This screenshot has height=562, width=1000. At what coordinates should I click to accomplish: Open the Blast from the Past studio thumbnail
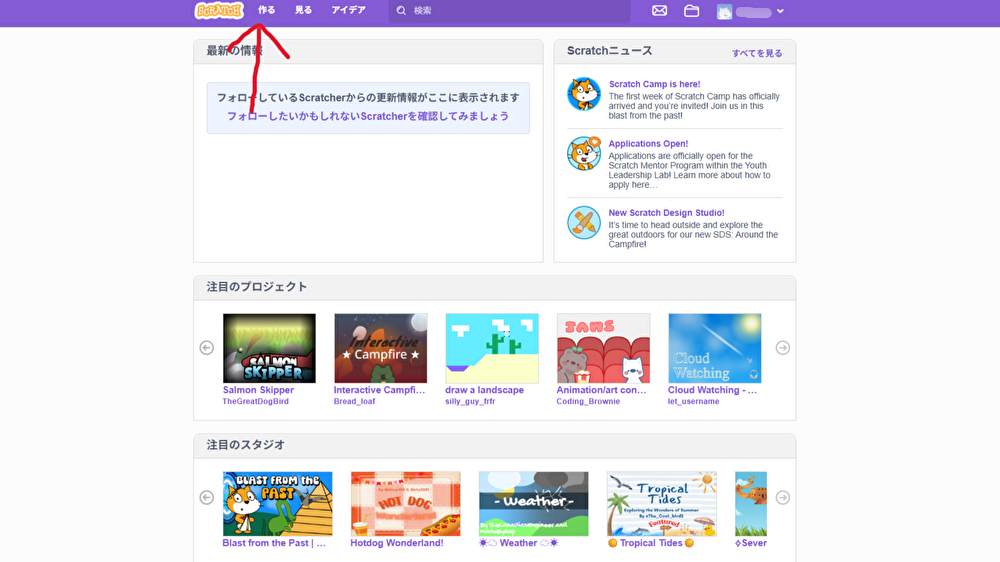pos(277,504)
